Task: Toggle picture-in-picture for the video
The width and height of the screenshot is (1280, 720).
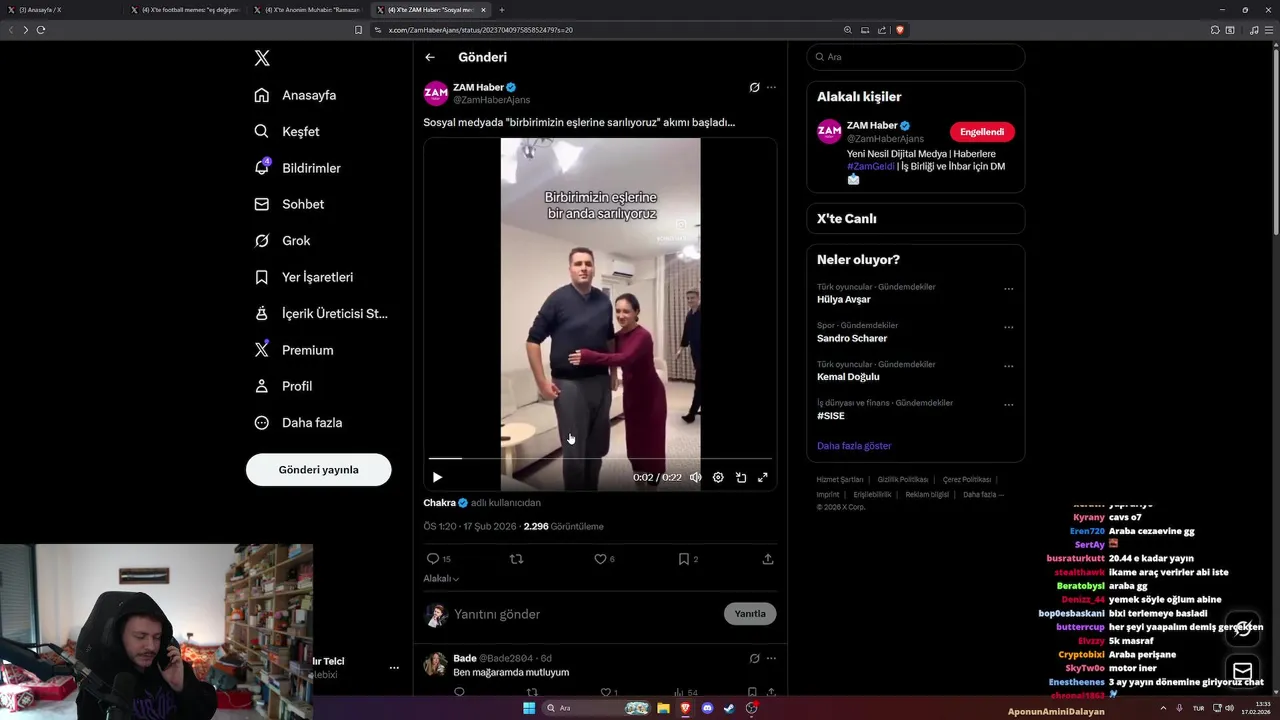Action: tap(741, 477)
